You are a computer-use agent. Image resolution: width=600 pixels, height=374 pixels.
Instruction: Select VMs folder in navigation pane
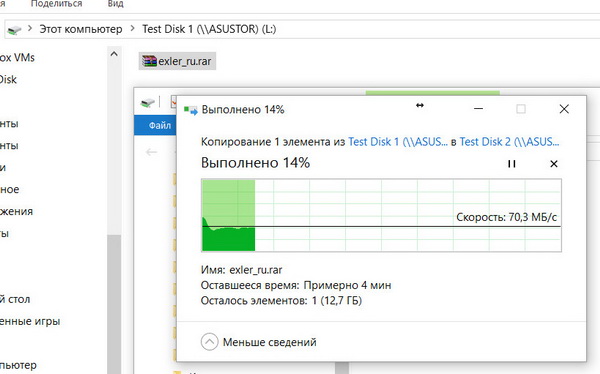pyautogui.click(x=17, y=58)
